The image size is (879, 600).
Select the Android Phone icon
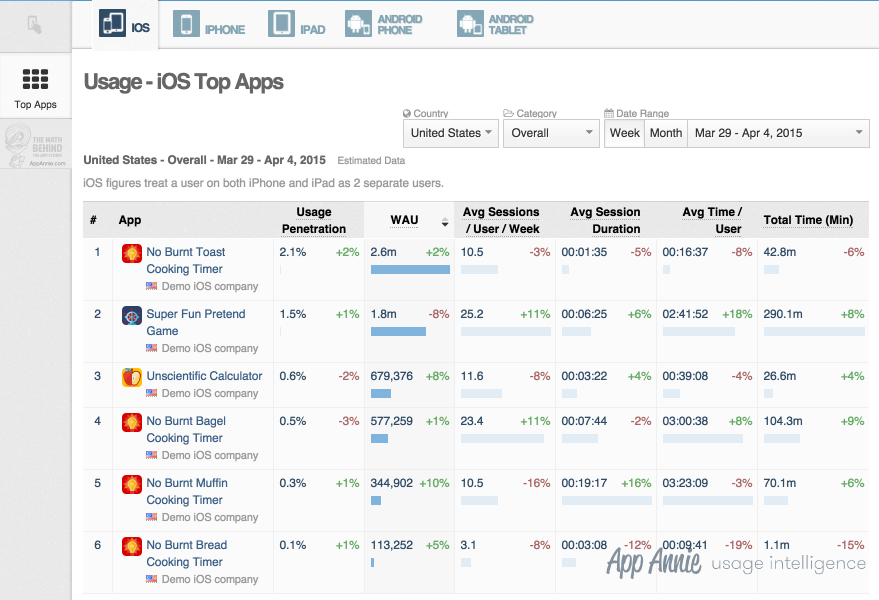tap(358, 24)
